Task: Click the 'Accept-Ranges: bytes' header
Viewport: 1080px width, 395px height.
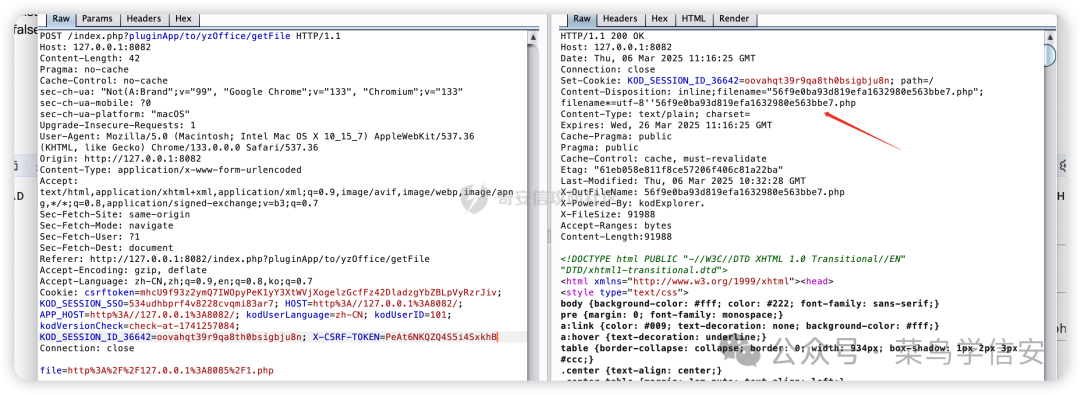Action: point(616,225)
